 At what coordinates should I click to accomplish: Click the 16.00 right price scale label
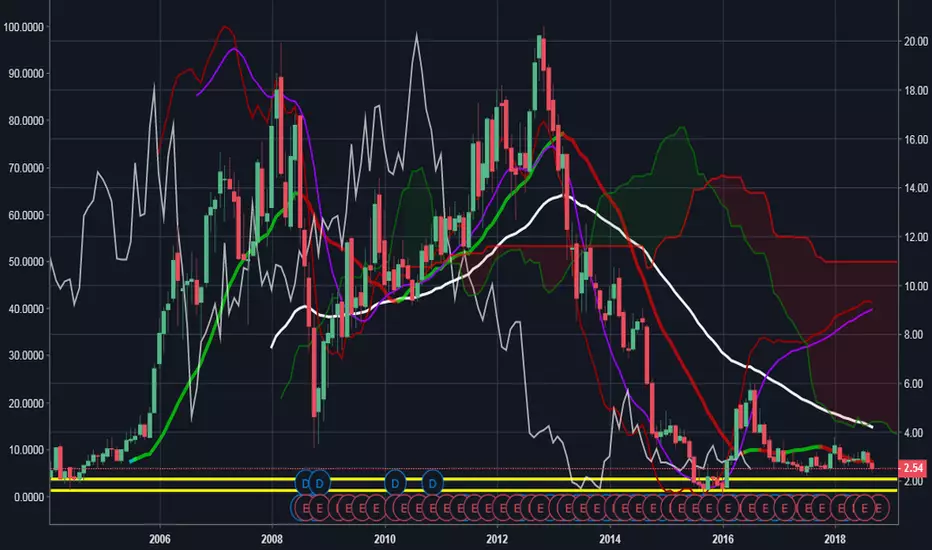[x=916, y=139]
